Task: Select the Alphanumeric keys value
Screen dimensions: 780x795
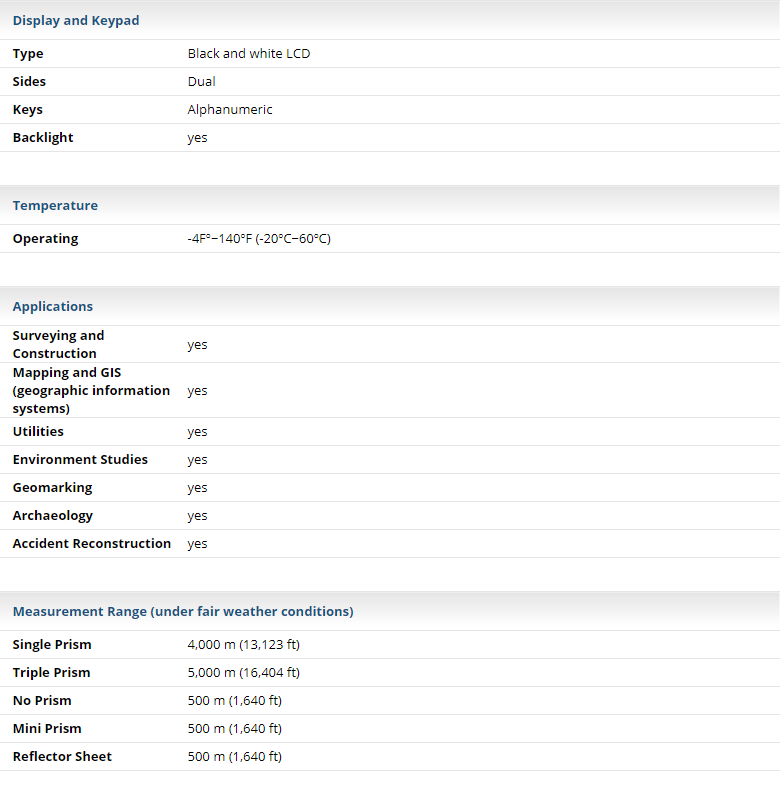Action: pyautogui.click(x=230, y=110)
